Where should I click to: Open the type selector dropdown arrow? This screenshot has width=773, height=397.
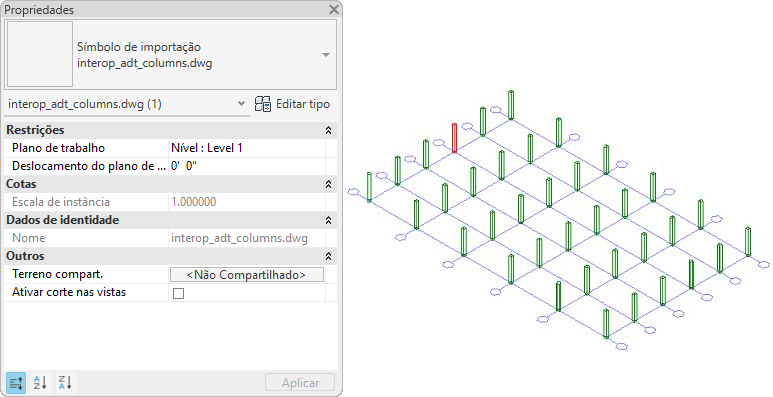(326, 55)
